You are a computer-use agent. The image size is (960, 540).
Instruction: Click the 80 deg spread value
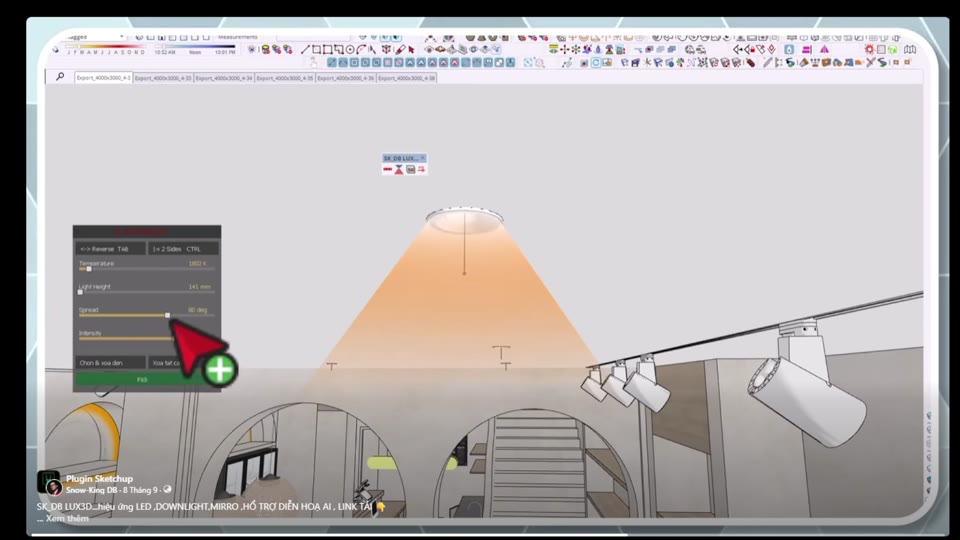[197, 310]
